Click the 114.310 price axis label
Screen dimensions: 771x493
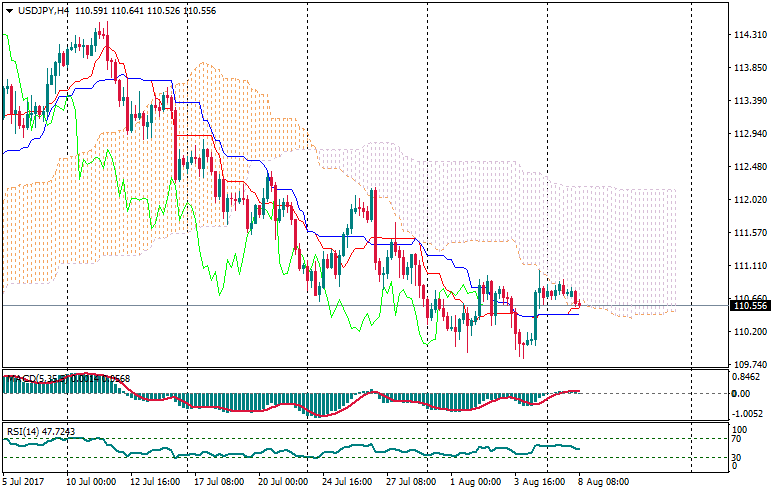point(748,35)
